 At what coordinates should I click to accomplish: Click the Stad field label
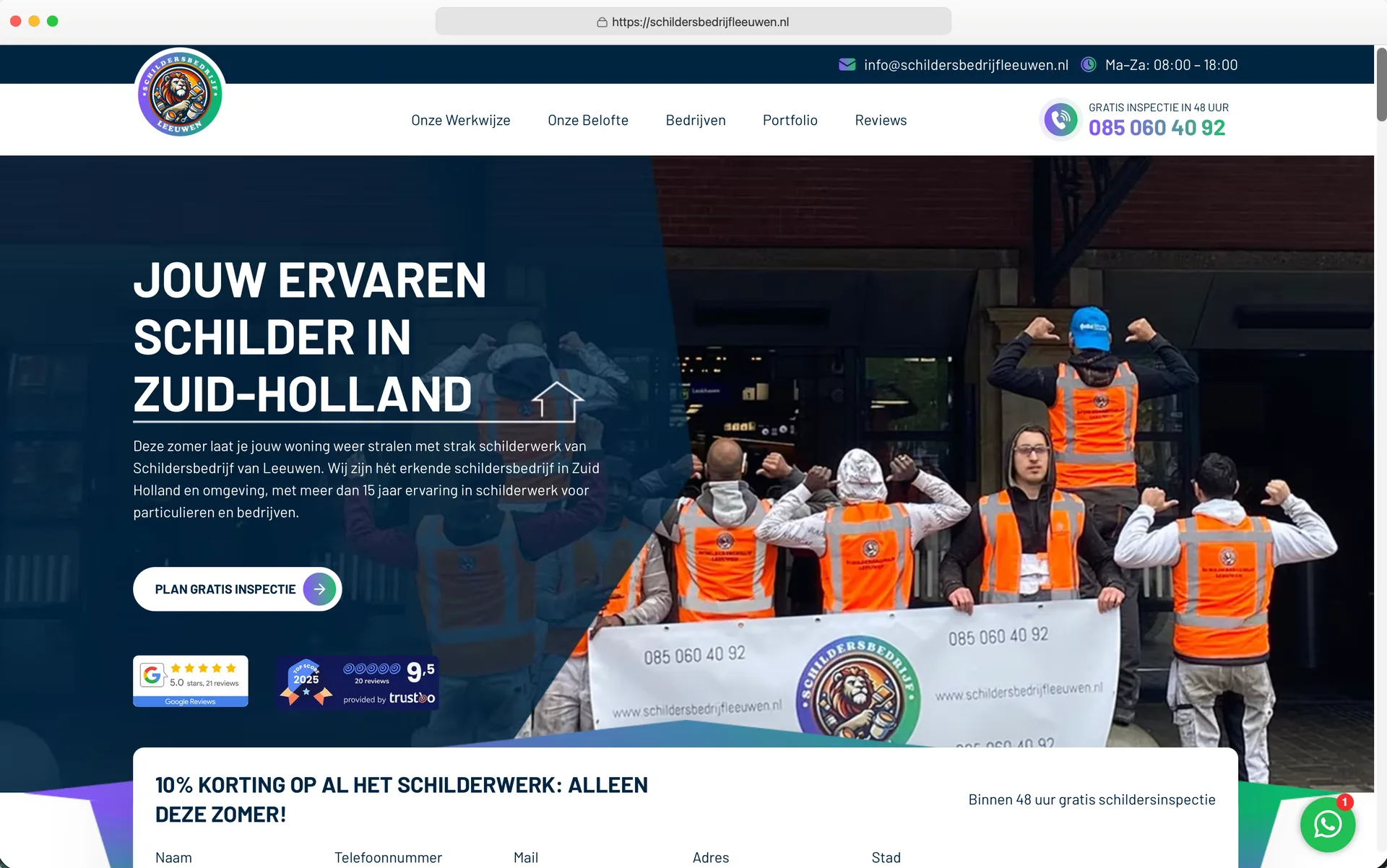point(886,857)
